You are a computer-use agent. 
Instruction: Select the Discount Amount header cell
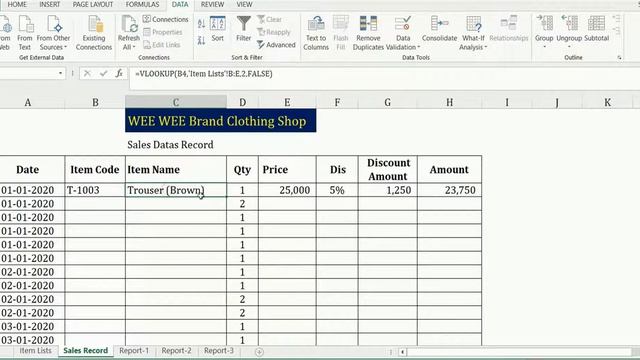[388, 169]
